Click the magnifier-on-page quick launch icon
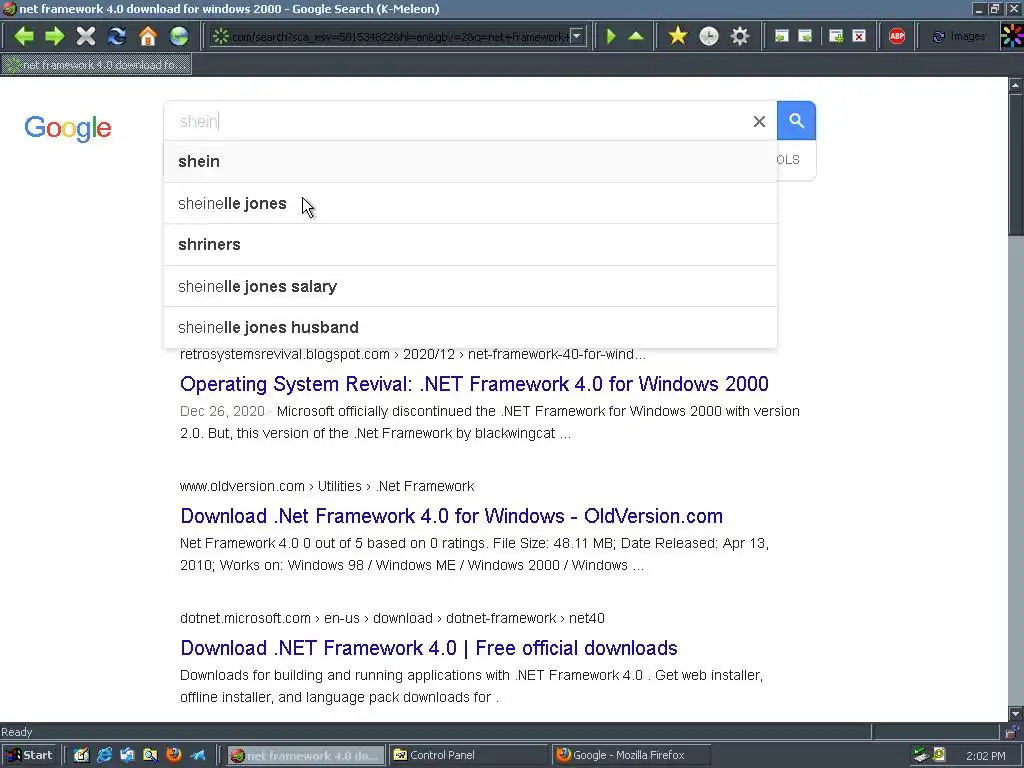The image size is (1024, 768). pos(150,755)
